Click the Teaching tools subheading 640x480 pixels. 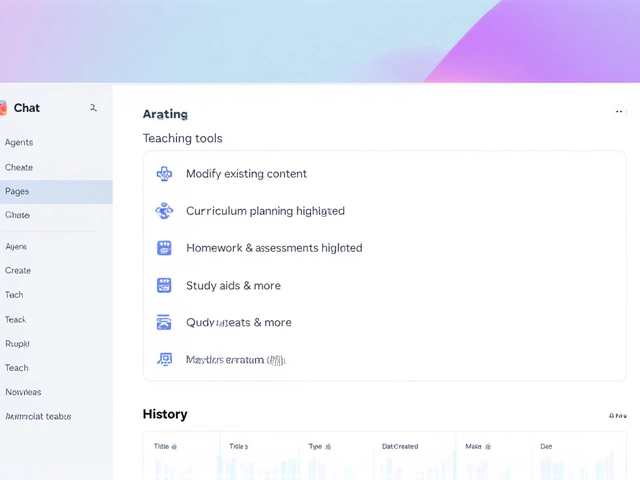(x=182, y=138)
